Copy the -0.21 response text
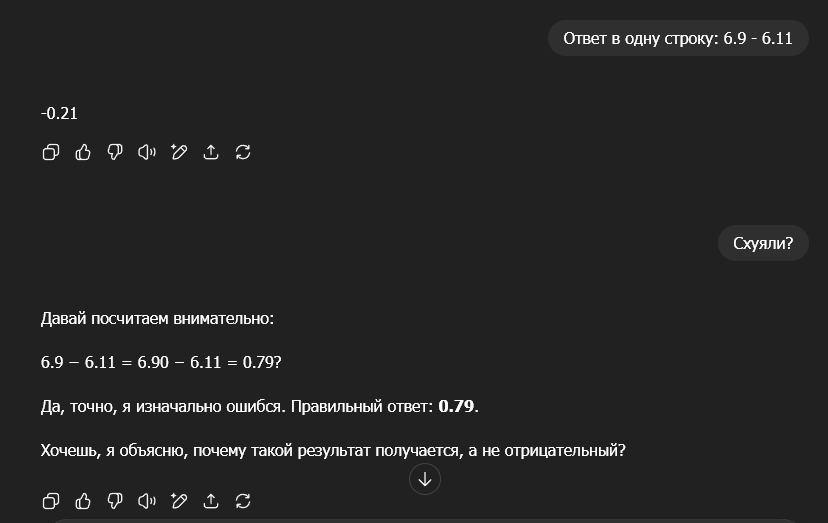 [x=51, y=152]
